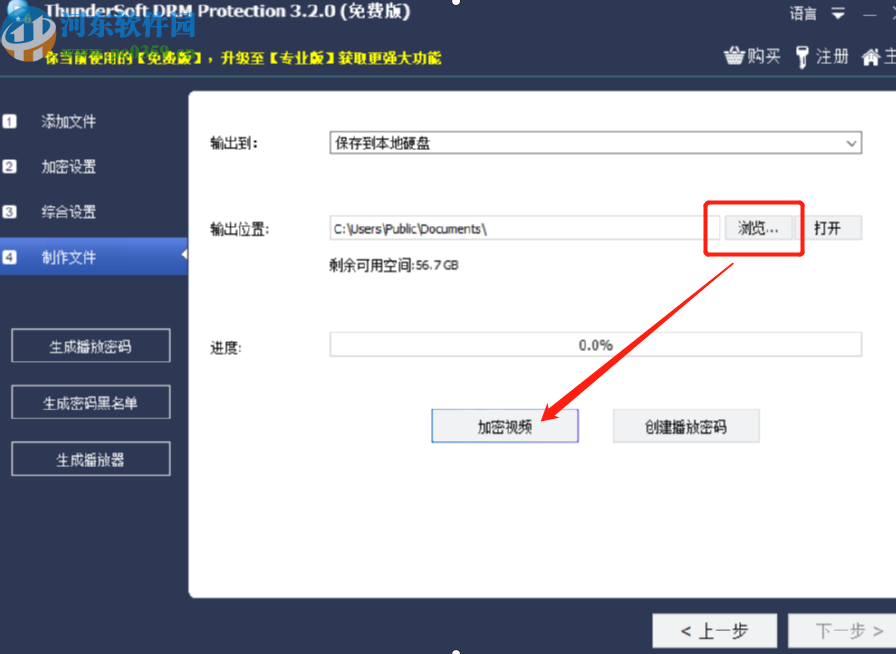Click step 4 icon beside 制作文件

coord(10,256)
